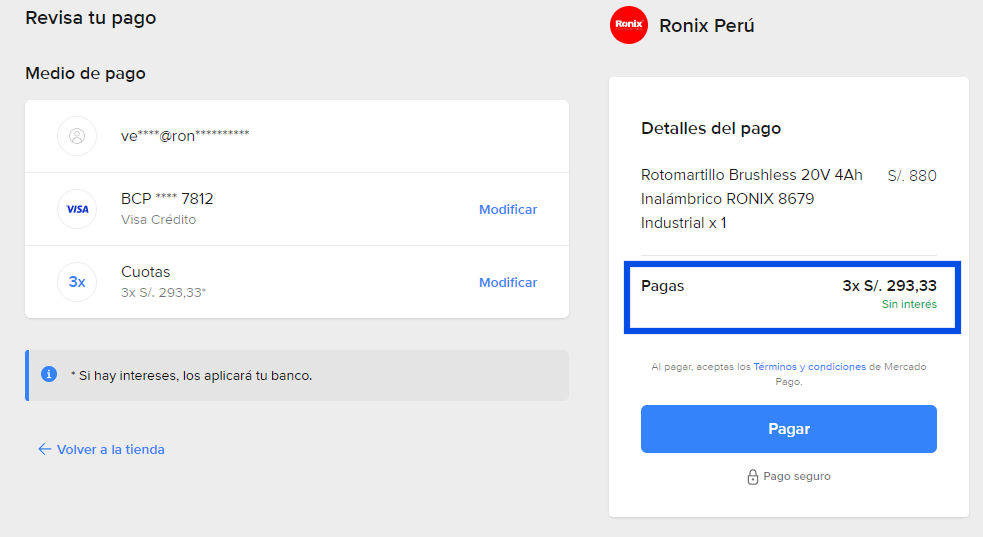The width and height of the screenshot is (983, 537).
Task: Modify the BCP Visa card payment method
Action: [508, 209]
